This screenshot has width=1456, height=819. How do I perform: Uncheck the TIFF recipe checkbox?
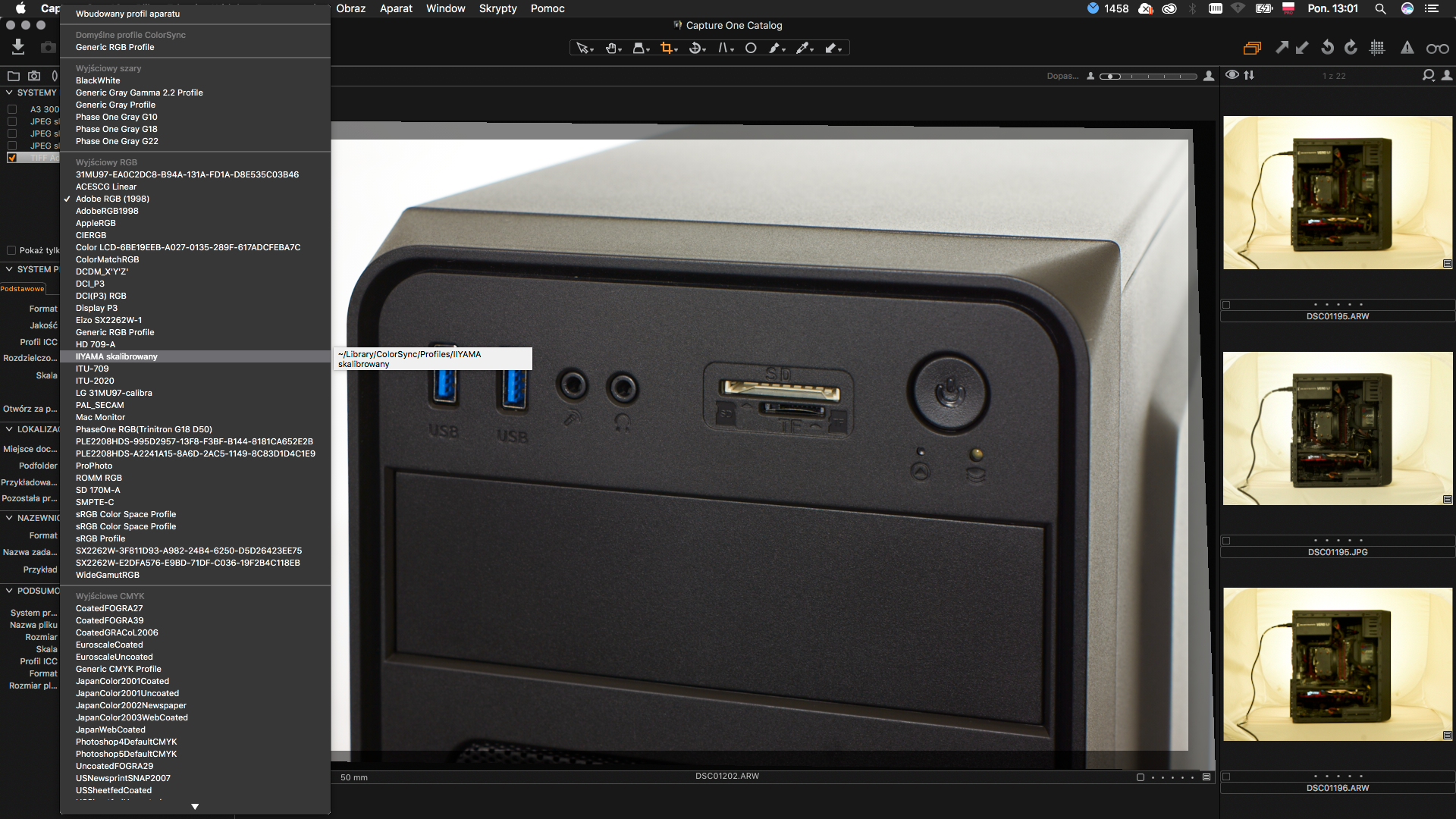[x=11, y=158]
